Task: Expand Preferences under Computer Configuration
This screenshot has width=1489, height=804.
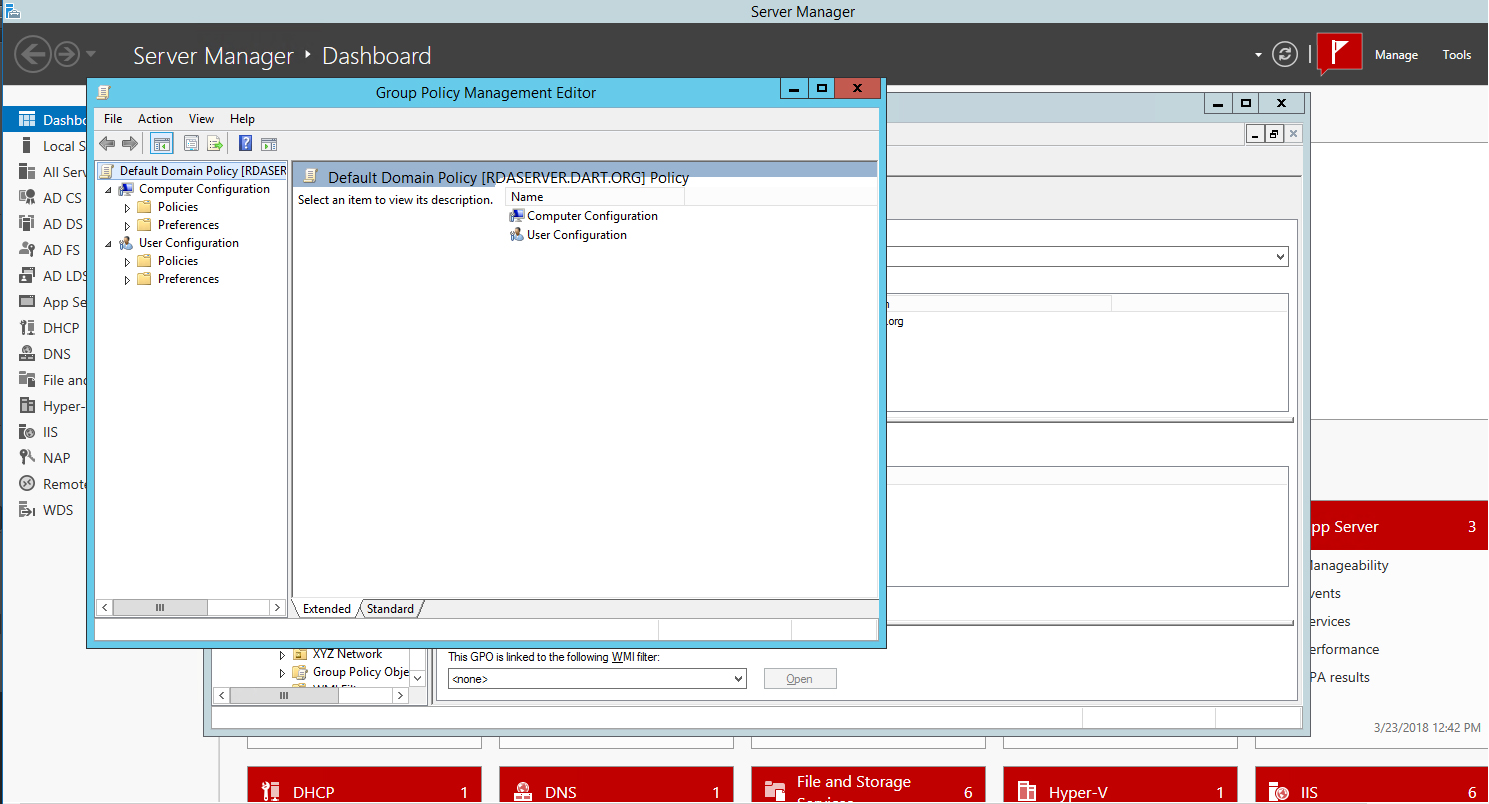Action: pyautogui.click(x=127, y=226)
